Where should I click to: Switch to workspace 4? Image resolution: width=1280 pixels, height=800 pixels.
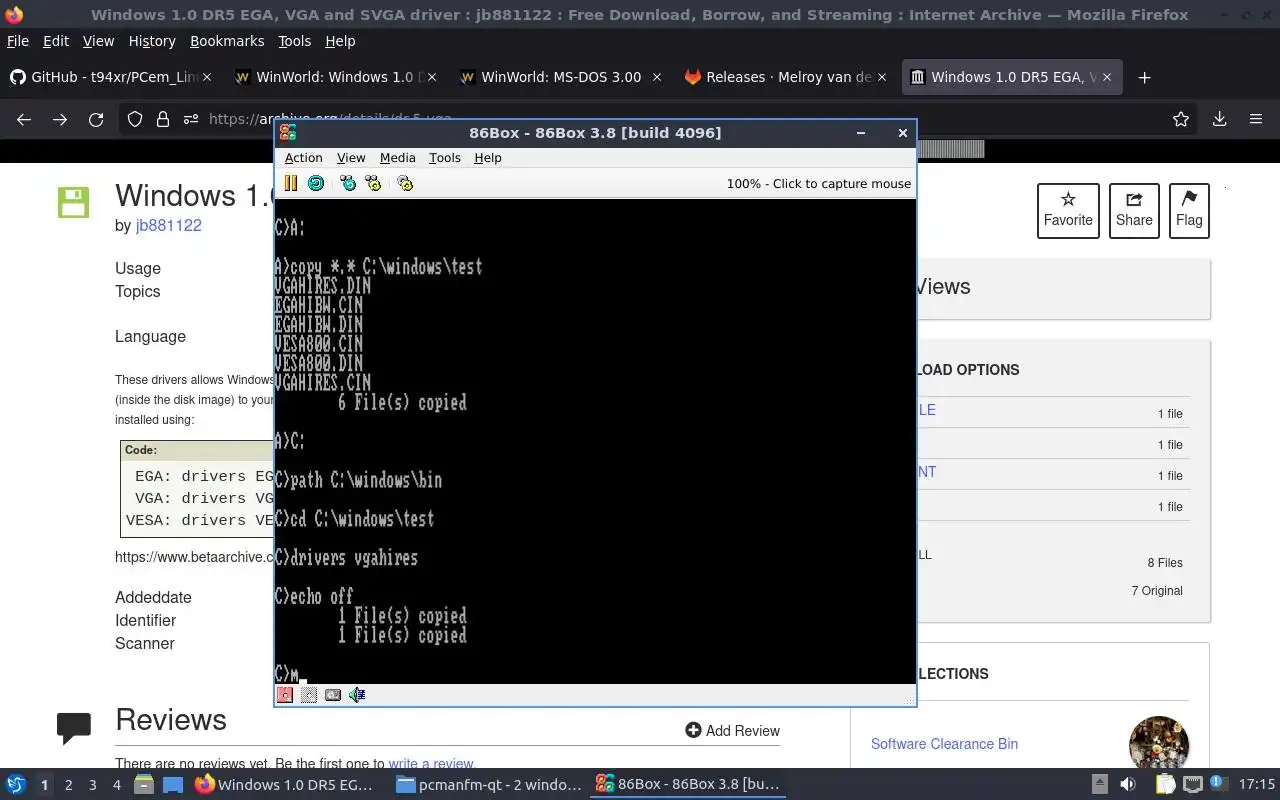click(x=116, y=785)
